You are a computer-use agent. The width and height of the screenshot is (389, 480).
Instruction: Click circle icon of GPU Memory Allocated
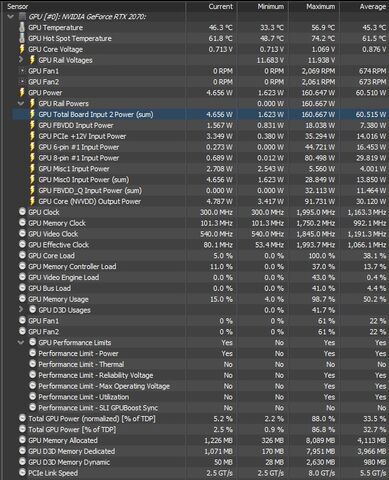pyautogui.click(x=22, y=440)
